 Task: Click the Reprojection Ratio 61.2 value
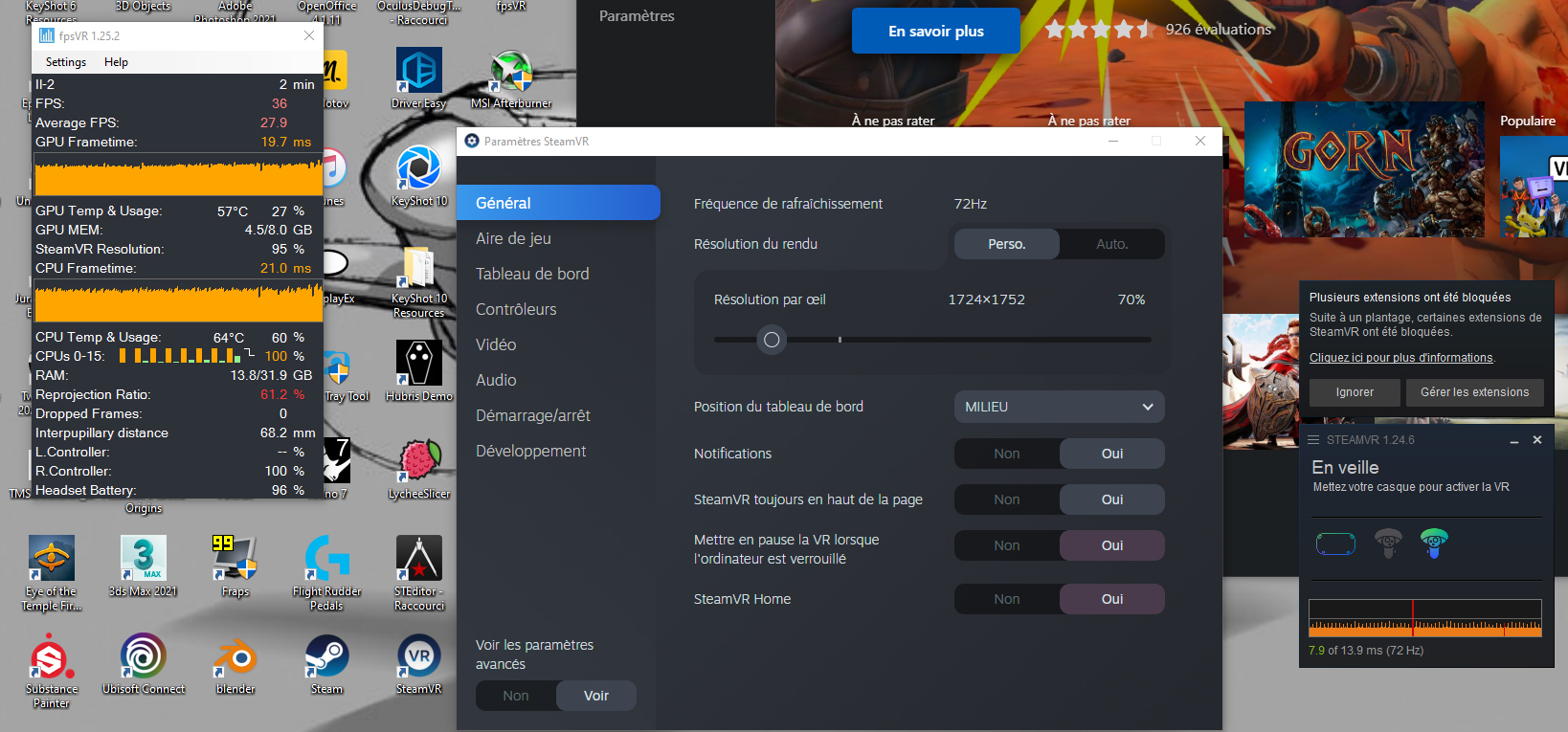coord(282,394)
